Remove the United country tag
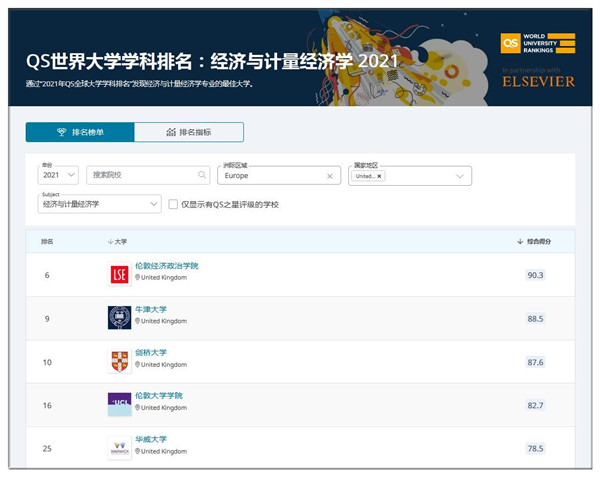Screen dimensions: 600x477 [x=379, y=176]
